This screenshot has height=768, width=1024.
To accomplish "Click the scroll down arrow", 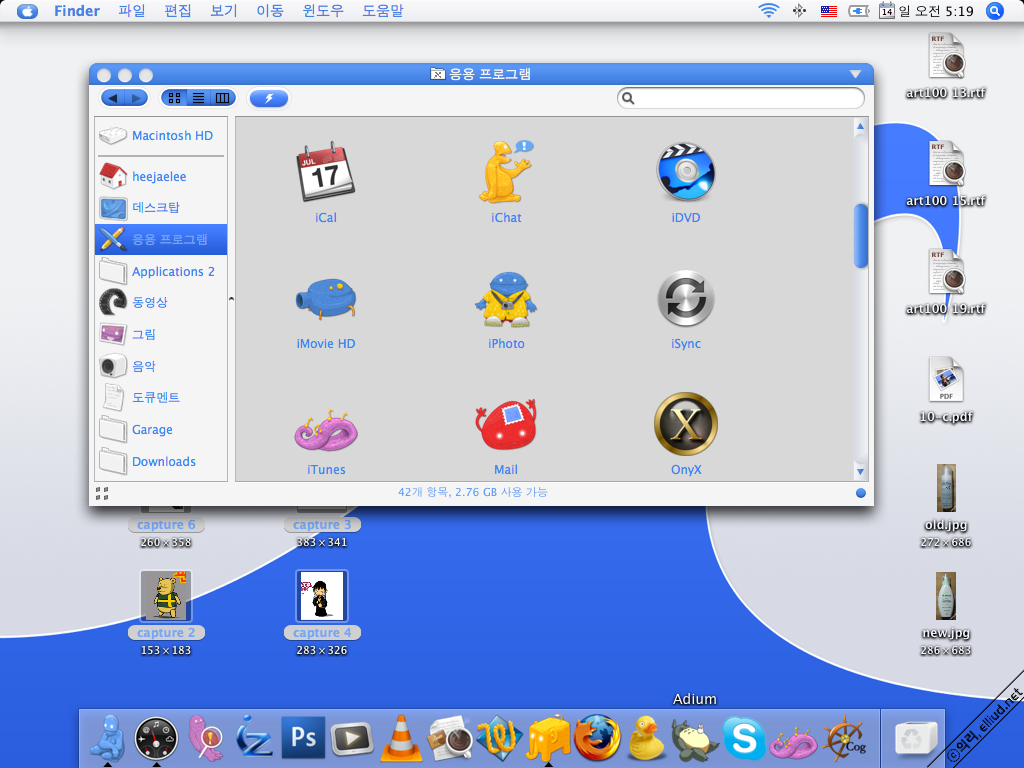I will [x=860, y=472].
